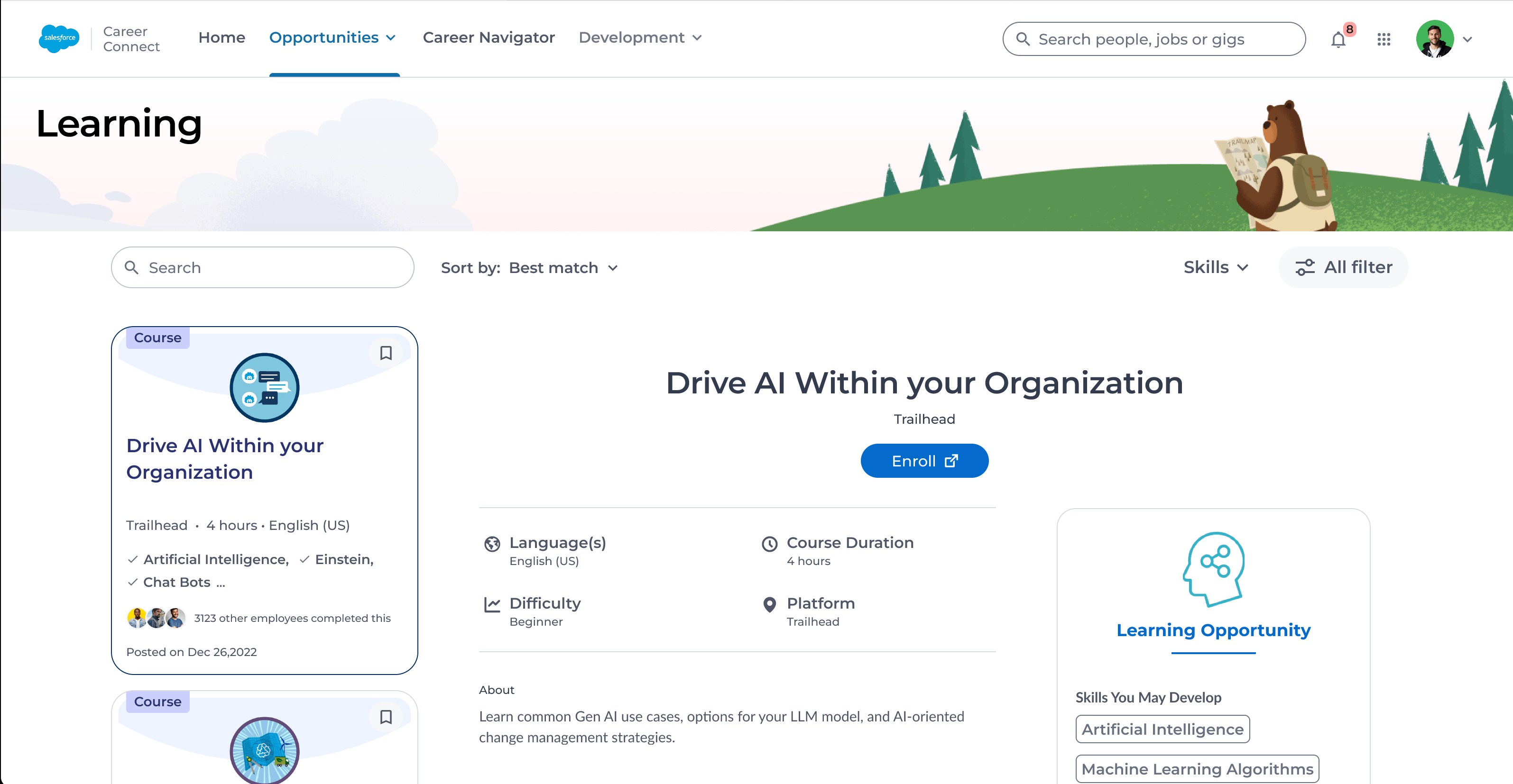Go to the Home tab
The height and width of the screenshot is (784, 1513).
click(x=221, y=37)
